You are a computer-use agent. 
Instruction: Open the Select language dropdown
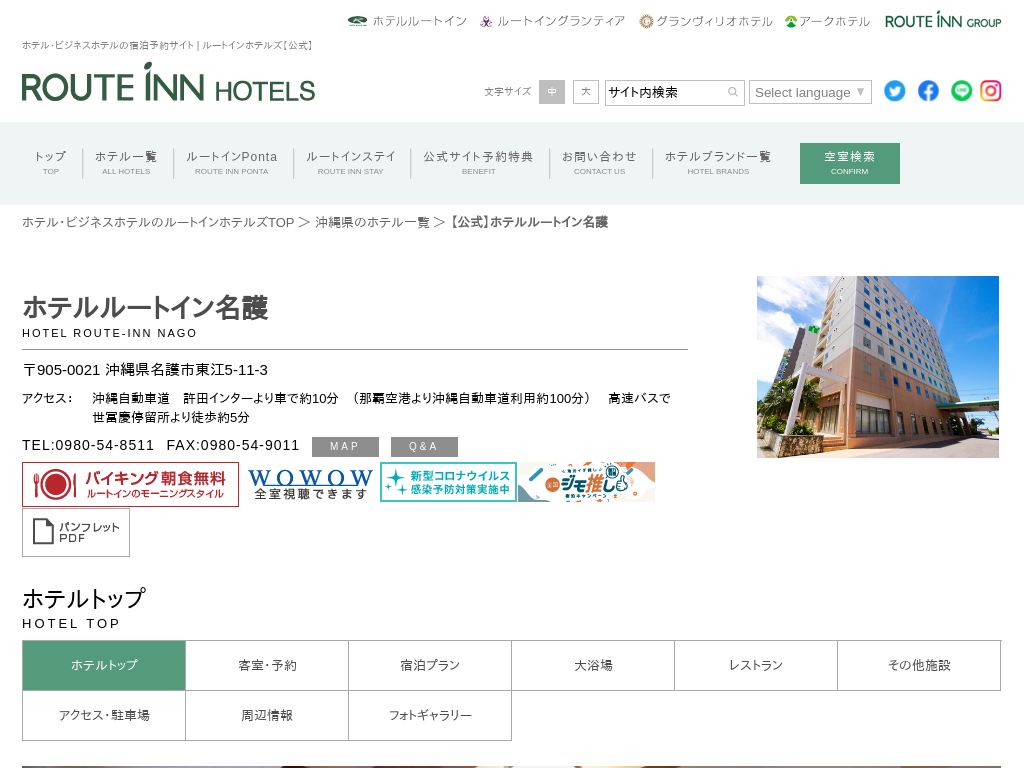tap(810, 92)
